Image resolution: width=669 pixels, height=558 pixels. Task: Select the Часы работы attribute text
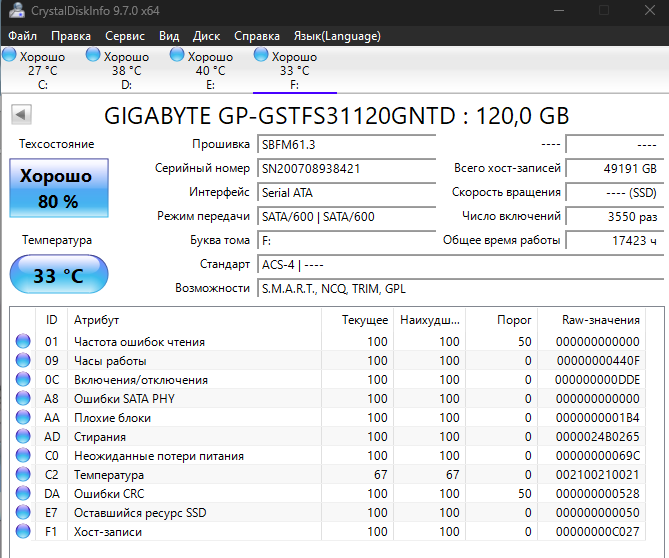(110, 361)
